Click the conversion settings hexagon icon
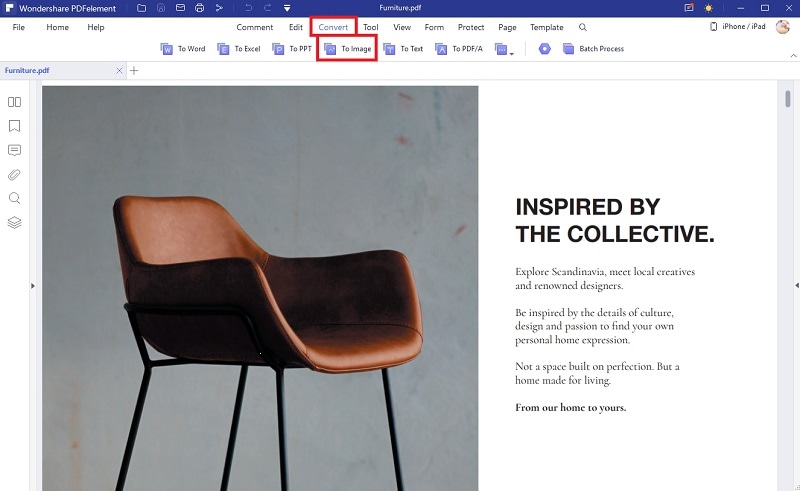The height and width of the screenshot is (491, 800). [x=545, y=48]
